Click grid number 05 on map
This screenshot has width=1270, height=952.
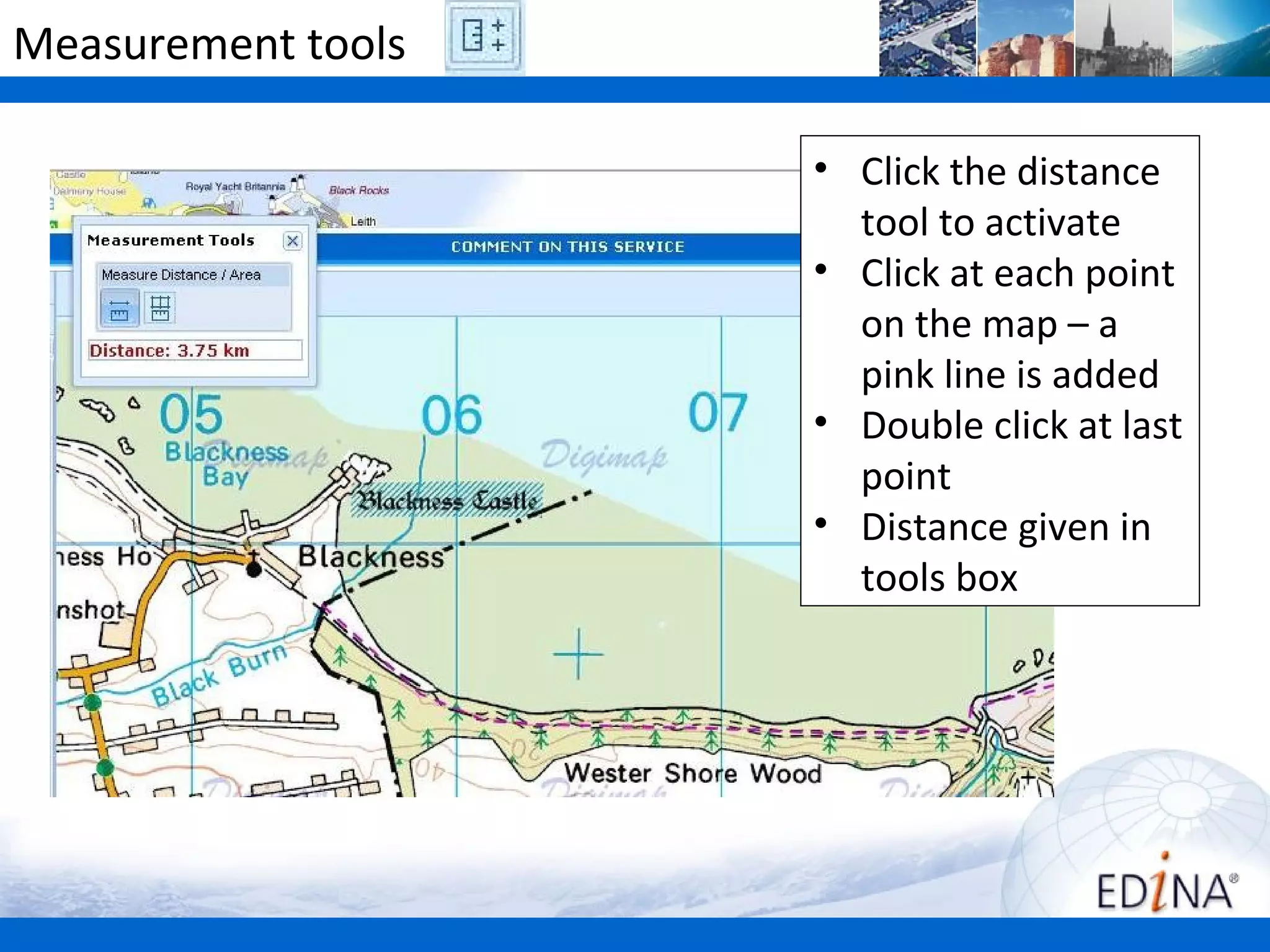click(x=190, y=414)
